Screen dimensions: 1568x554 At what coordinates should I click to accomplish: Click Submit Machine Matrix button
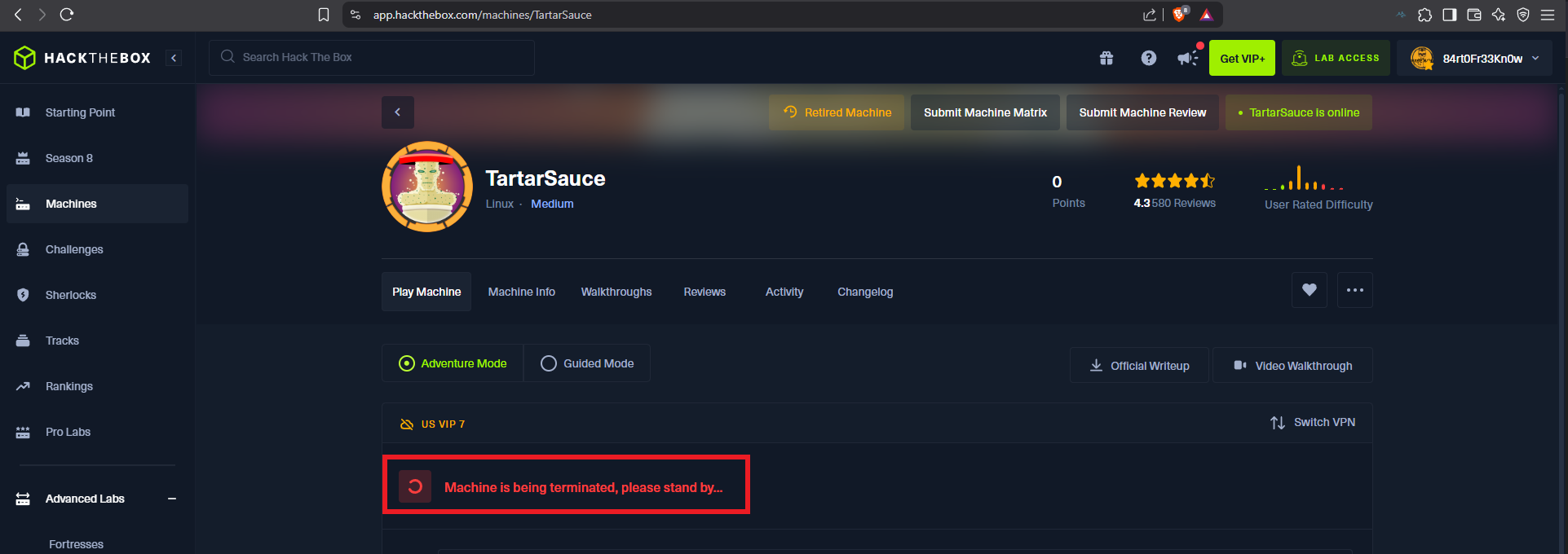click(x=985, y=112)
